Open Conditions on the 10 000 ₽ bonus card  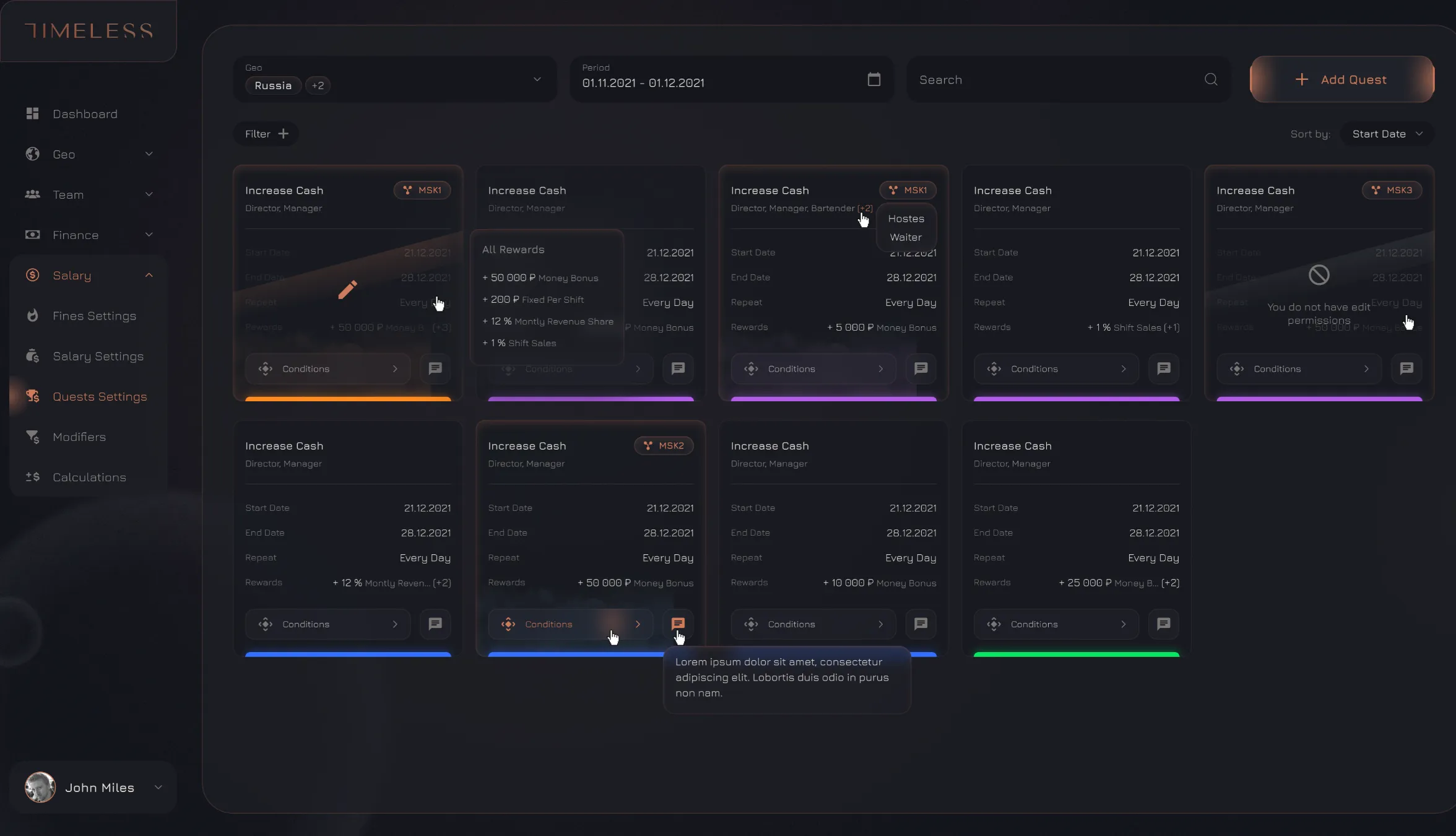click(x=813, y=624)
